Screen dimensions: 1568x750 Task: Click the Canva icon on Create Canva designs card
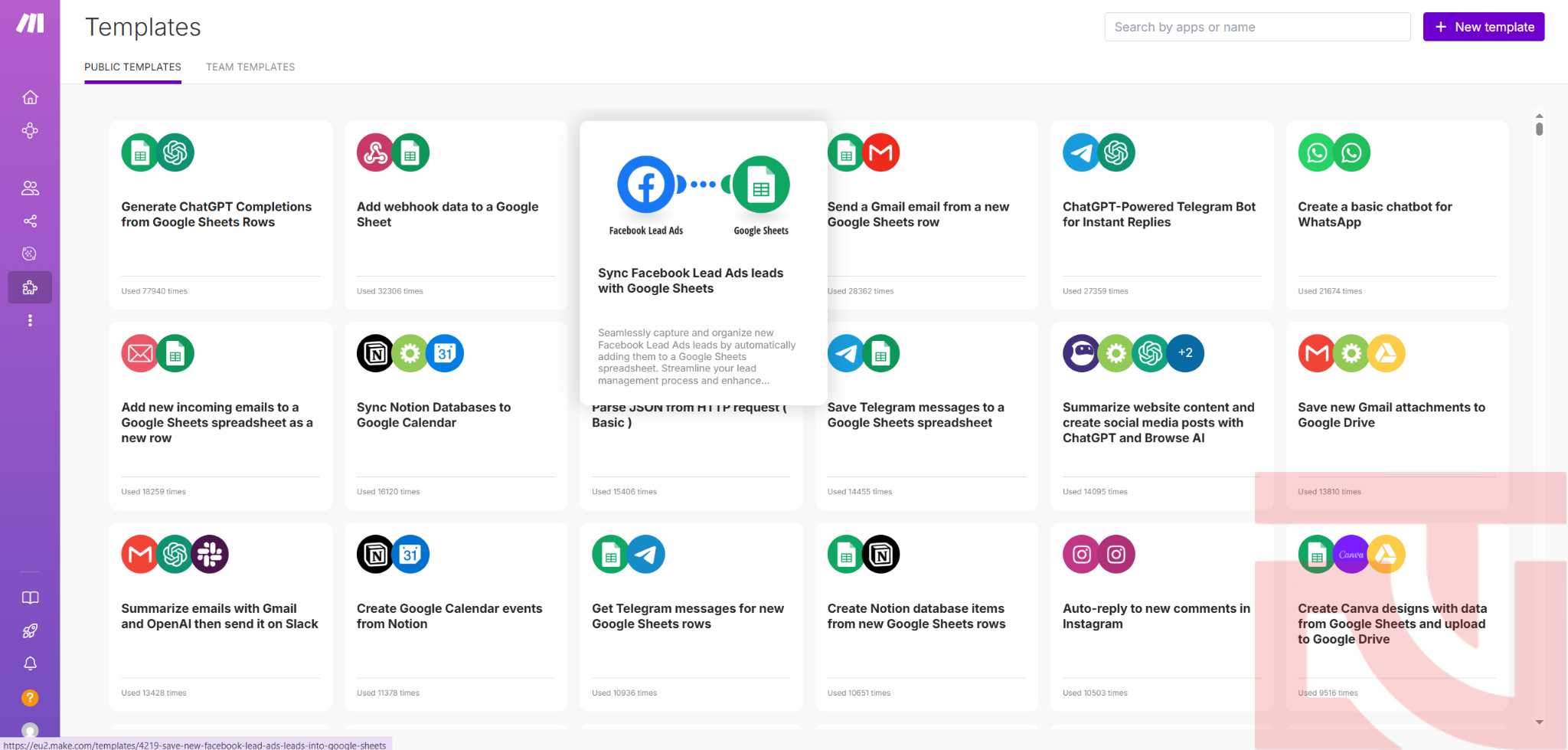pyautogui.click(x=1351, y=554)
